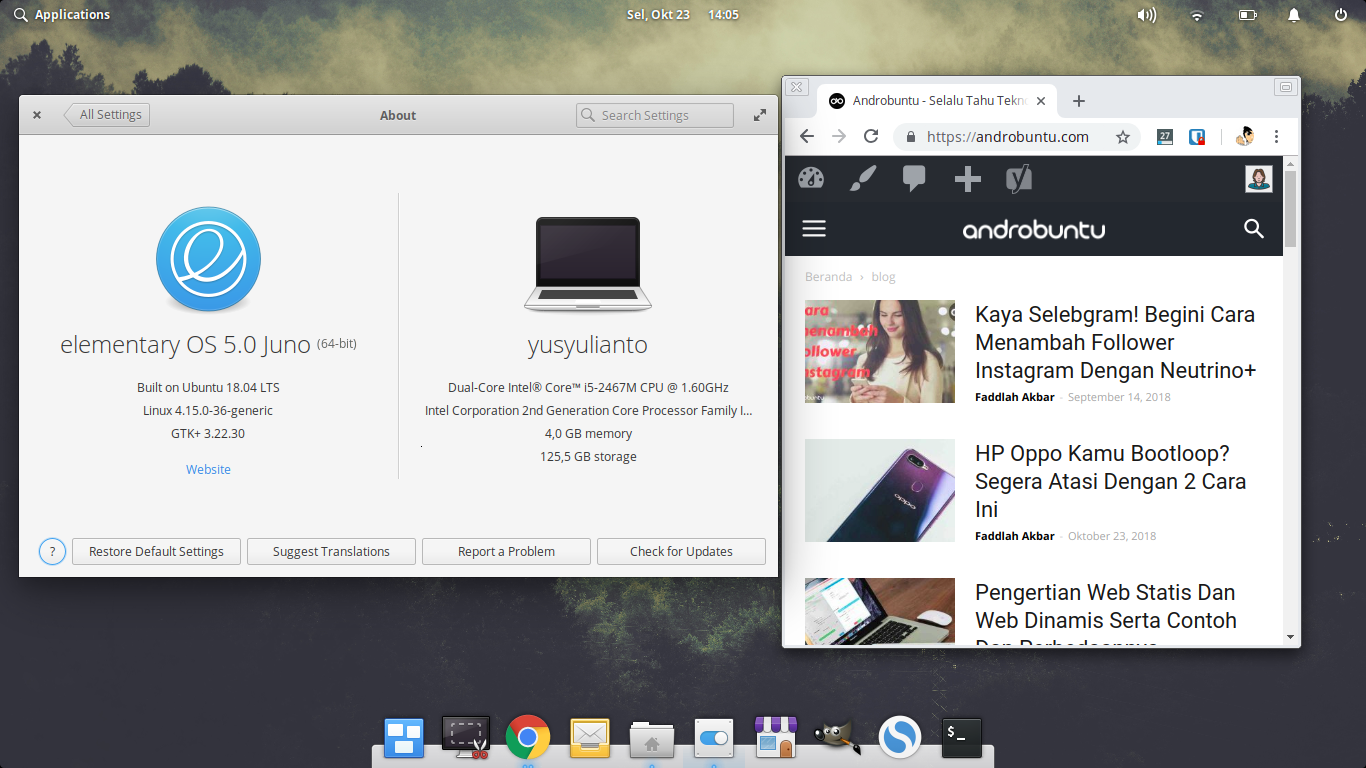Toggle mute with the volume indicator
Screen dimensions: 1366x768
coord(1146,14)
